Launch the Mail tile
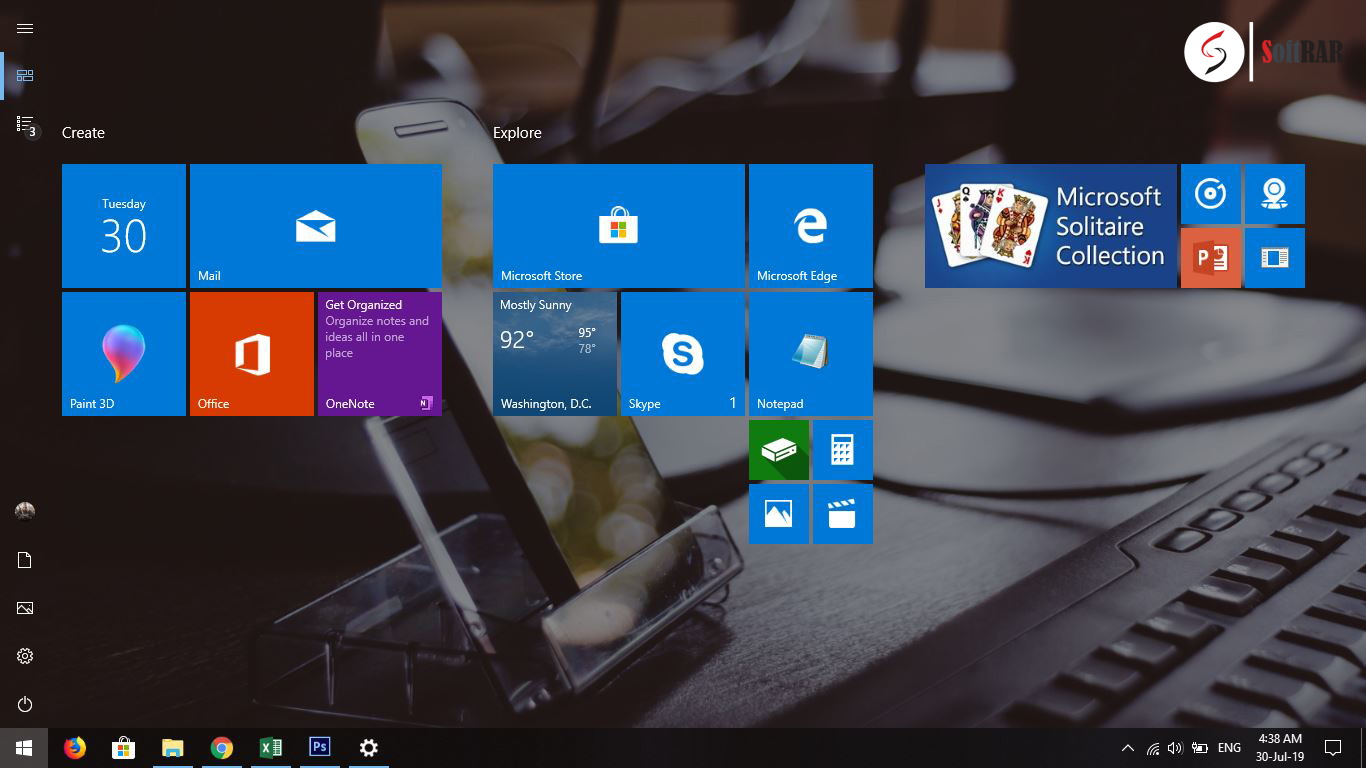Screen dimensions: 1366x768 tap(316, 226)
